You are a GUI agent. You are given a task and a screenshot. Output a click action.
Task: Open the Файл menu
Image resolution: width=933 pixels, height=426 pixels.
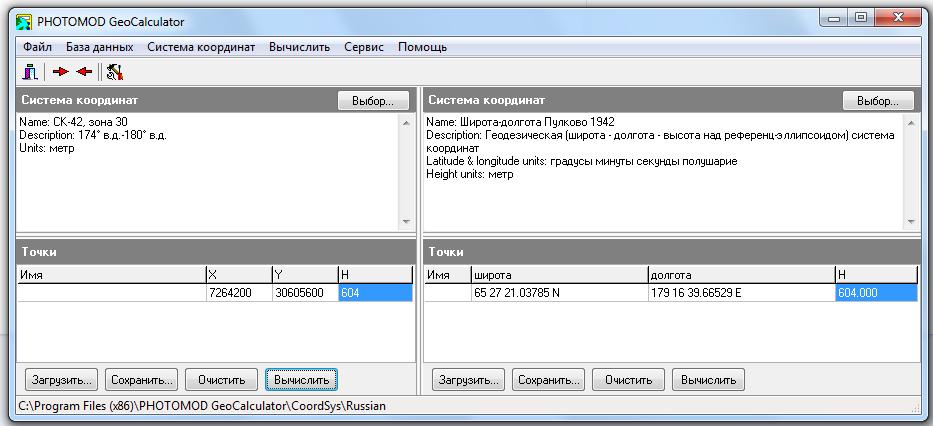37,47
